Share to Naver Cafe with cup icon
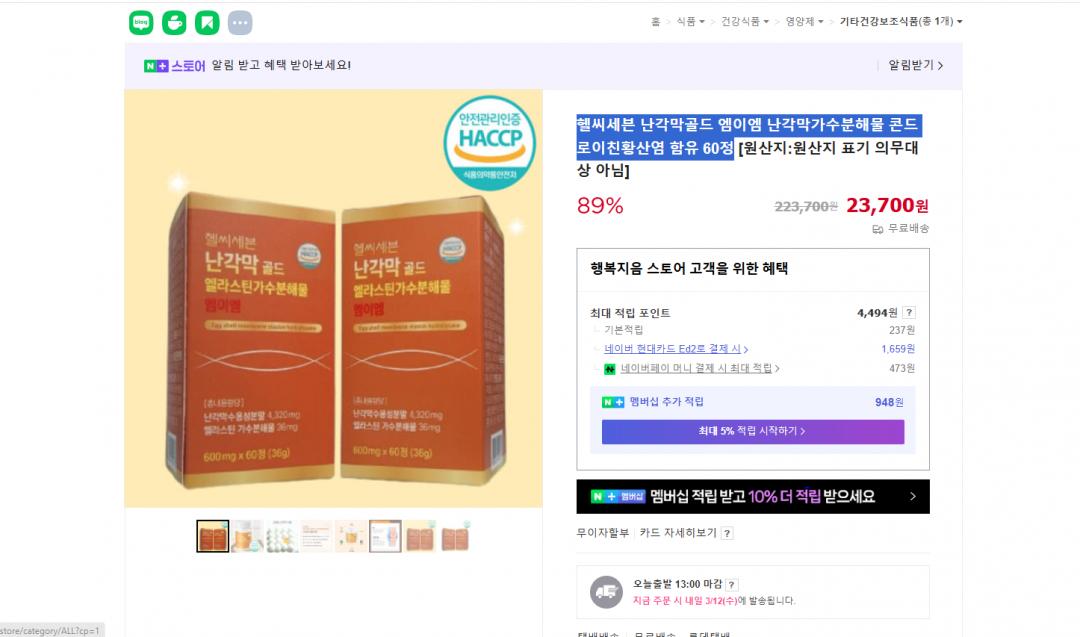Viewport: 1080px width, 637px height. 174,23
